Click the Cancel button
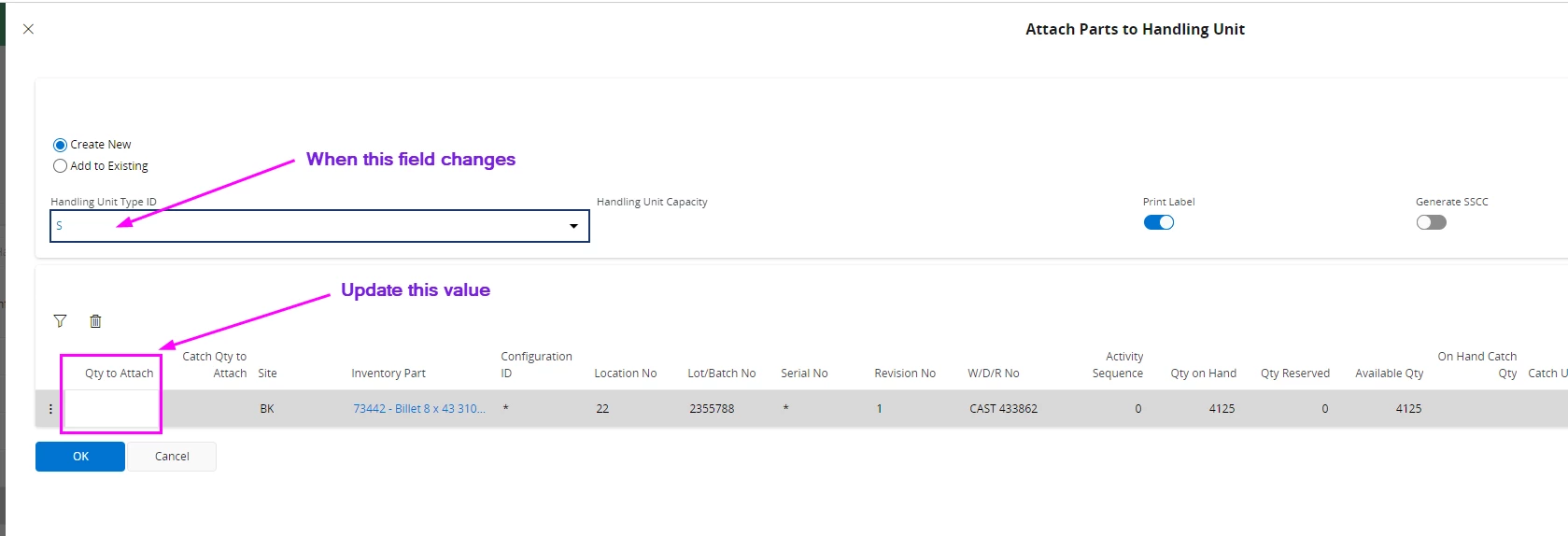 tap(172, 457)
